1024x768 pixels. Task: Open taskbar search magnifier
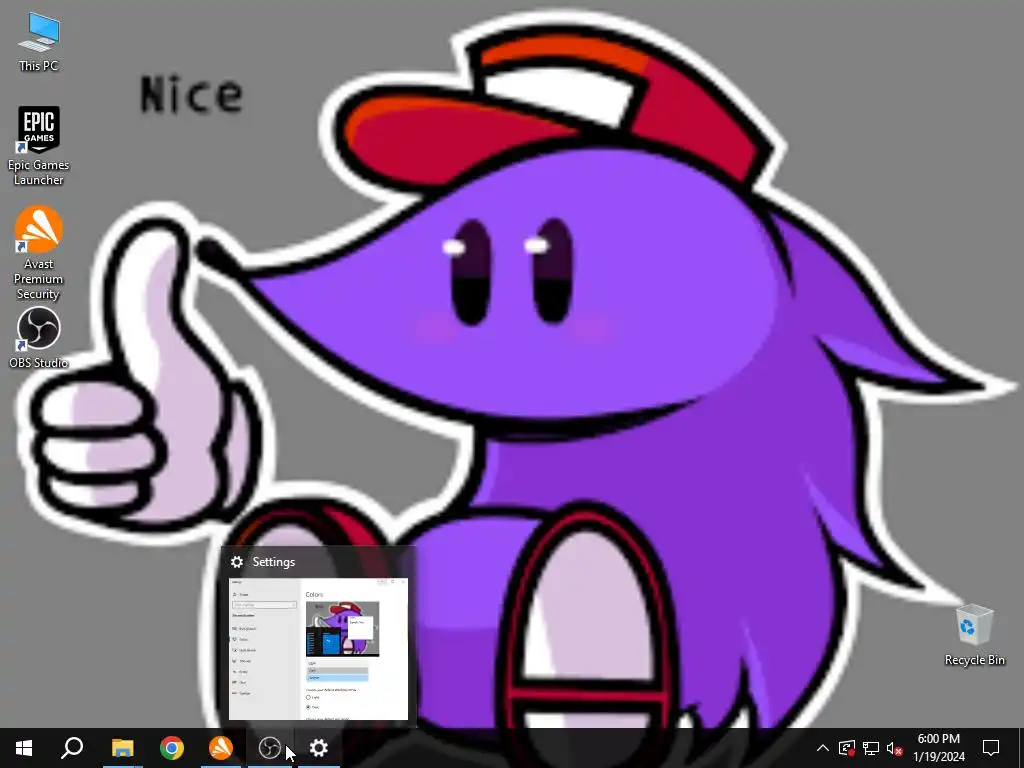(x=72, y=748)
